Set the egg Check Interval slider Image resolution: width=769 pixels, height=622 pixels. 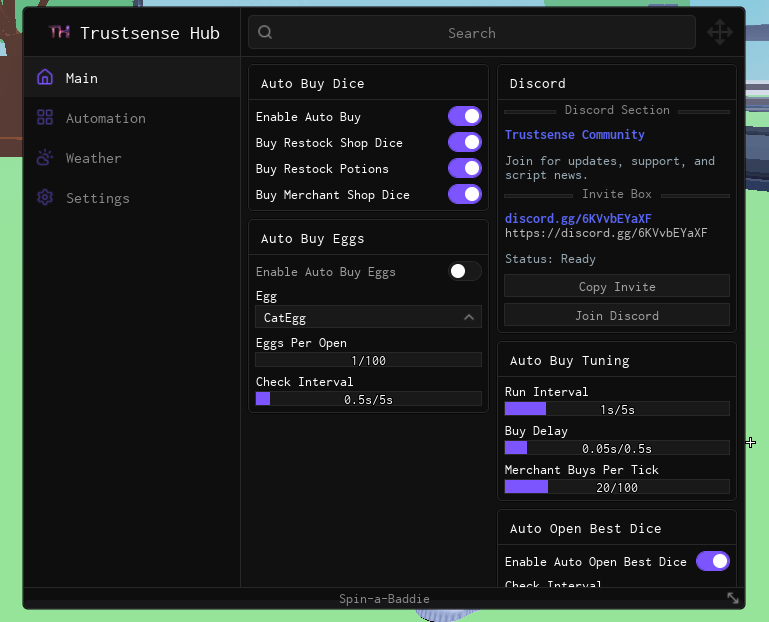click(x=368, y=399)
